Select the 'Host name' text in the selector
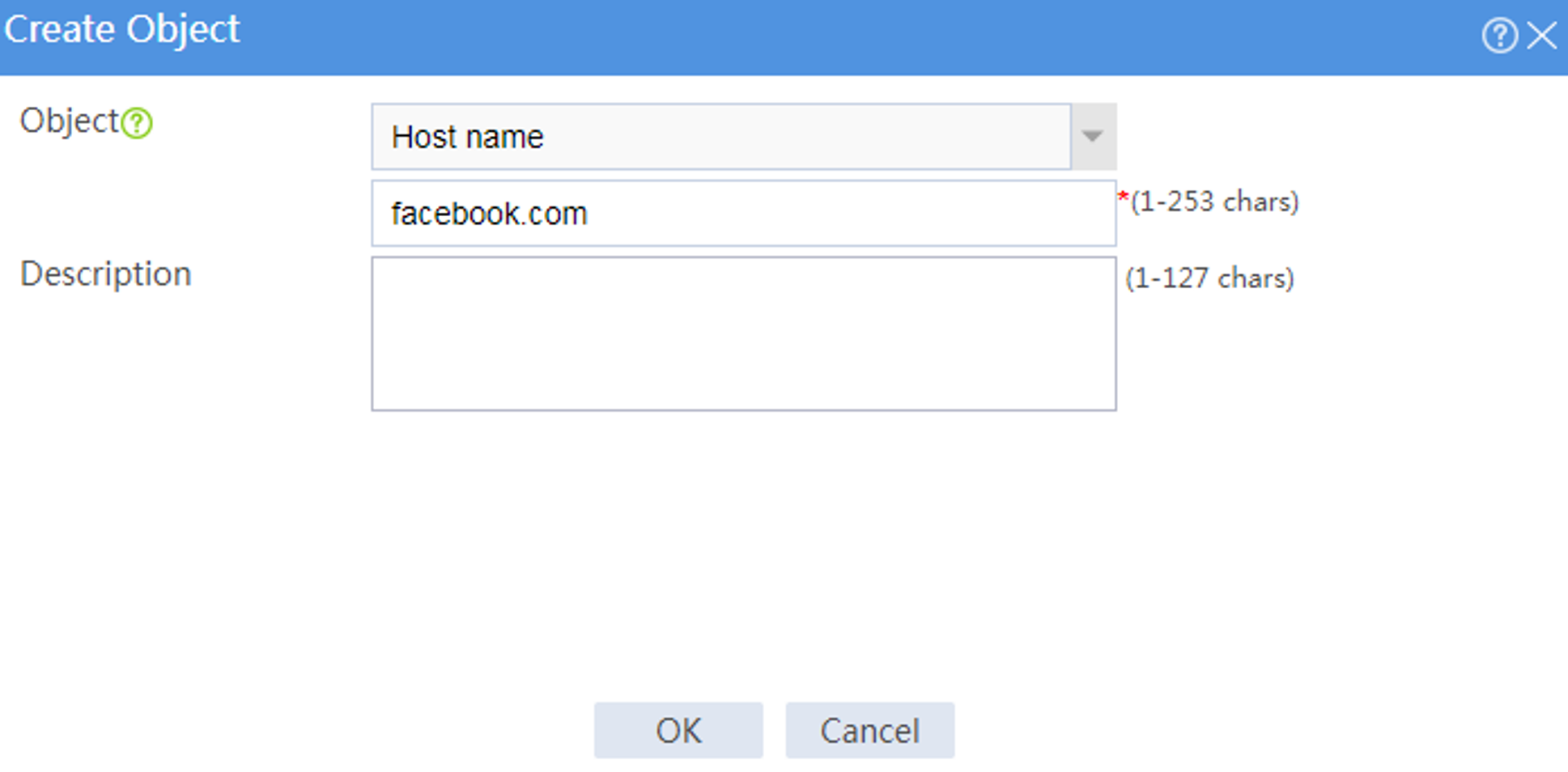1568x772 pixels. click(x=467, y=137)
